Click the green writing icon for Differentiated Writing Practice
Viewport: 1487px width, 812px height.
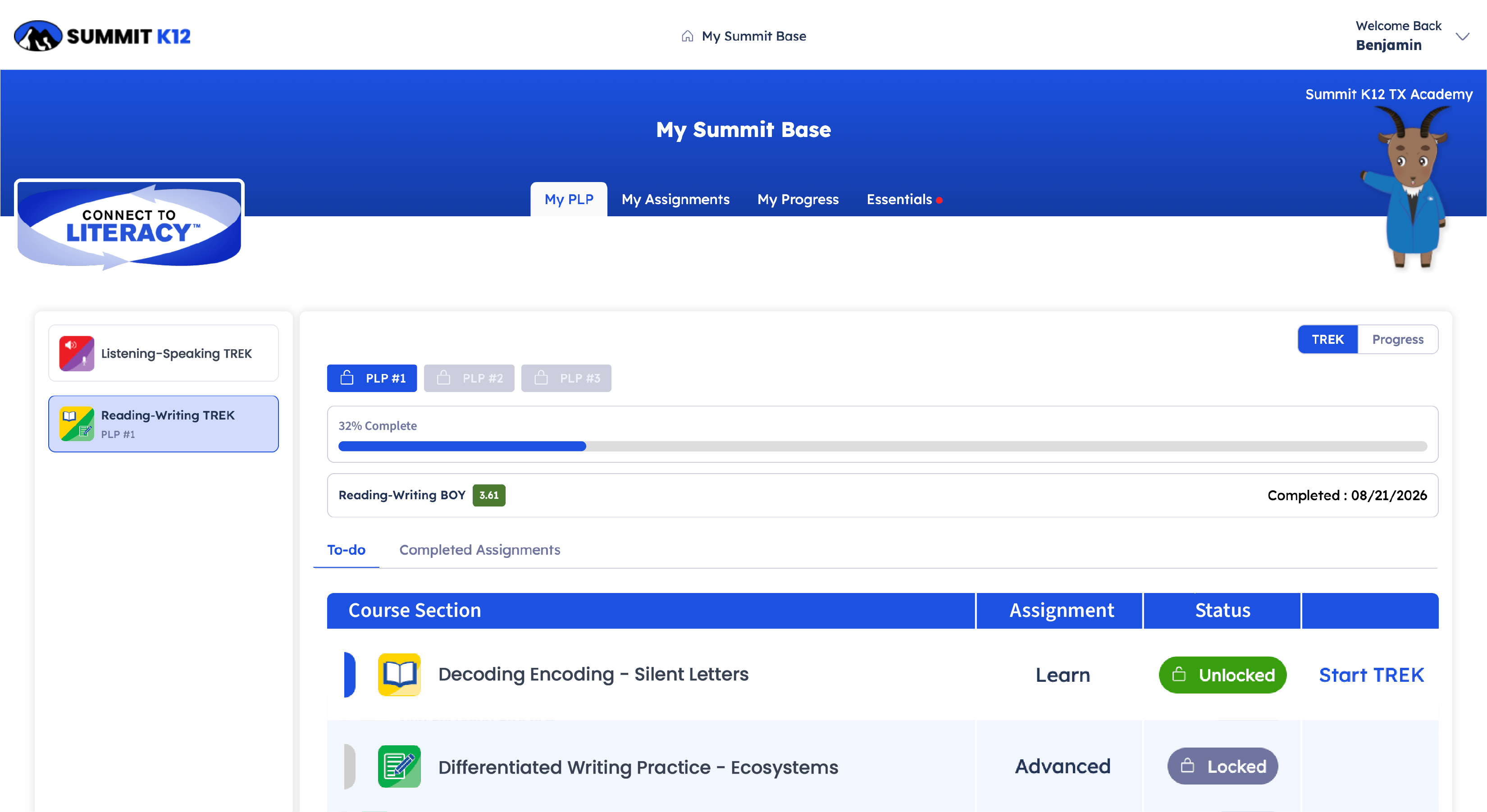pyautogui.click(x=399, y=766)
